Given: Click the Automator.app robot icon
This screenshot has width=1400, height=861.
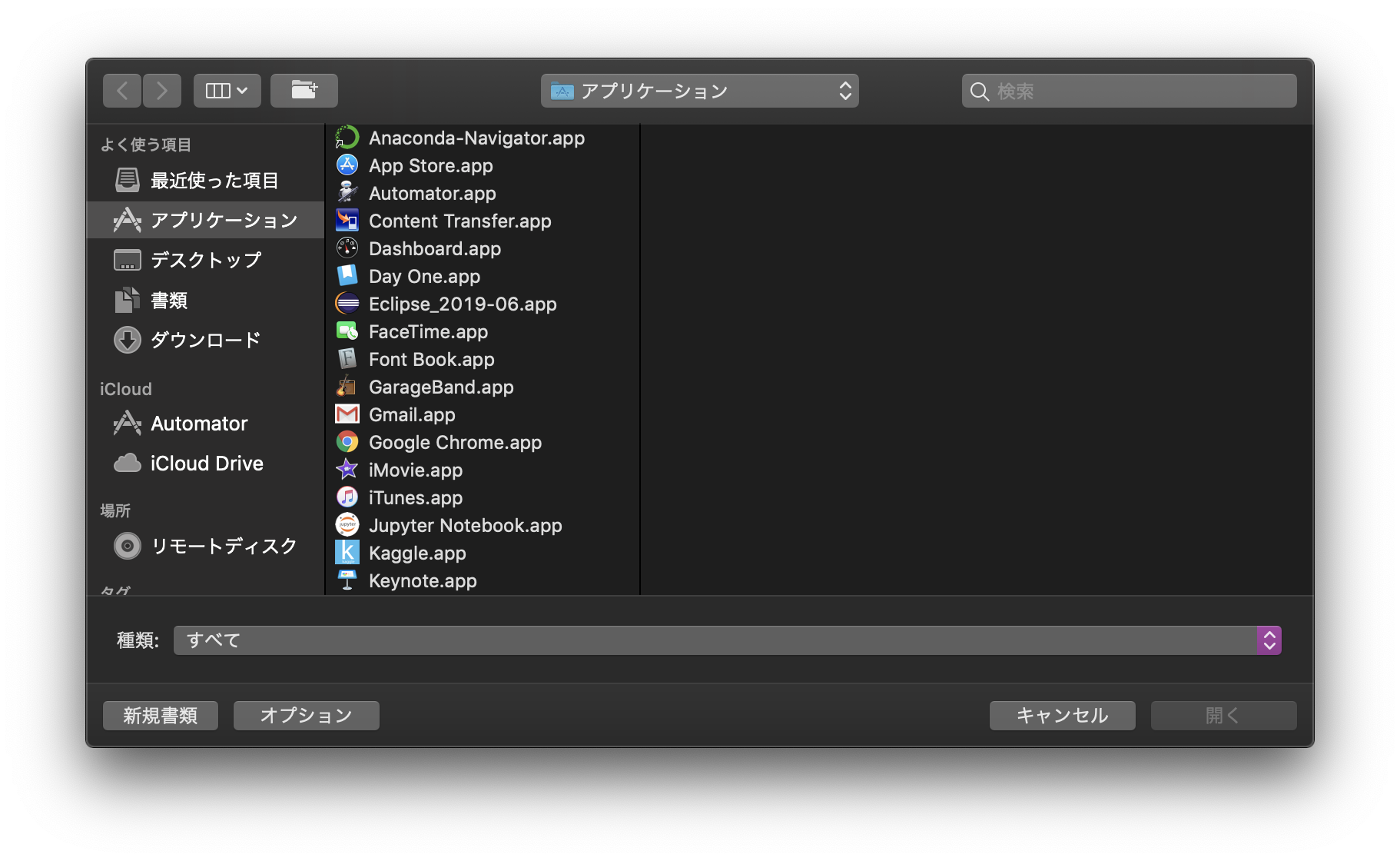Looking at the screenshot, I should [x=347, y=193].
